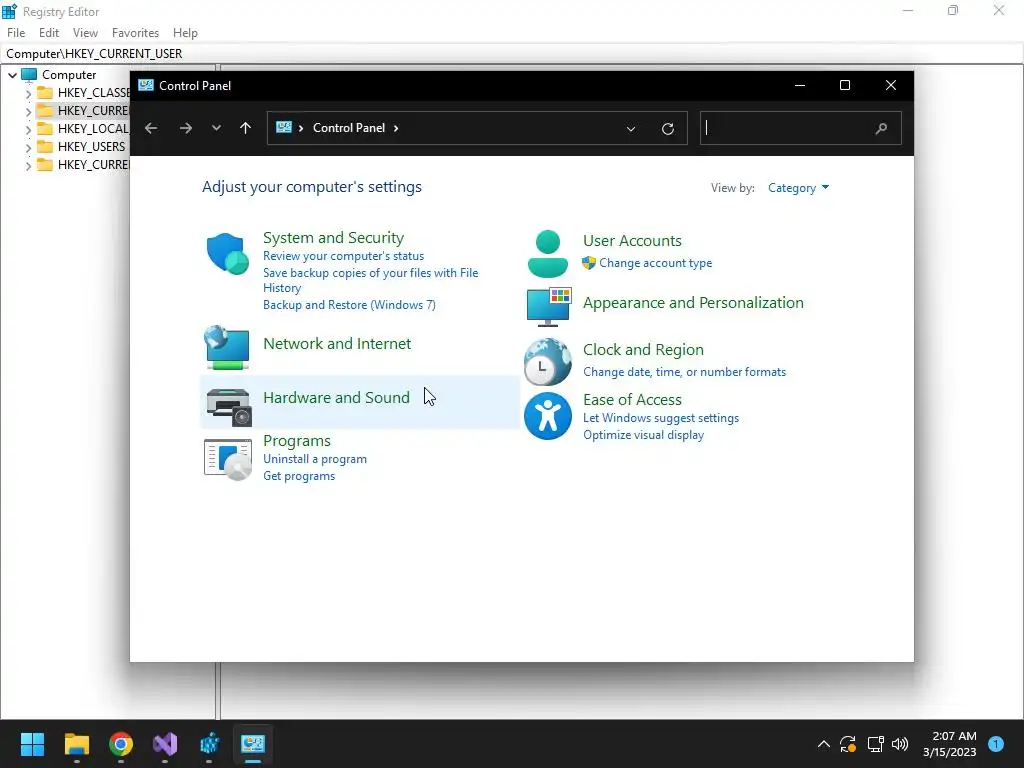Click the Control Panel icon in address bar
Image resolution: width=1024 pixels, height=768 pixels.
point(283,127)
